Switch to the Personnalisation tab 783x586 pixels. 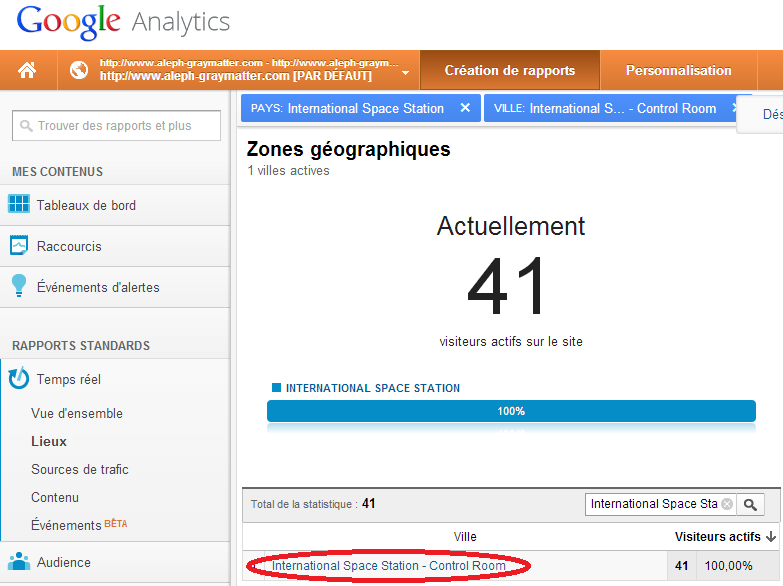tap(678, 70)
